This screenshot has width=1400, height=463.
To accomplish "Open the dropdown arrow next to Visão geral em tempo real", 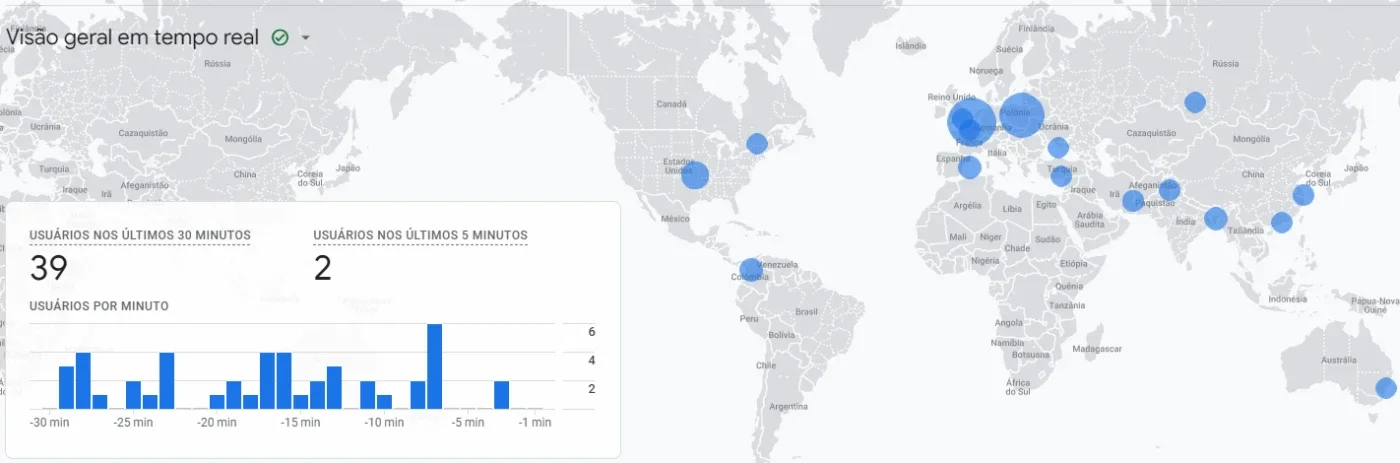I will tap(305, 38).
